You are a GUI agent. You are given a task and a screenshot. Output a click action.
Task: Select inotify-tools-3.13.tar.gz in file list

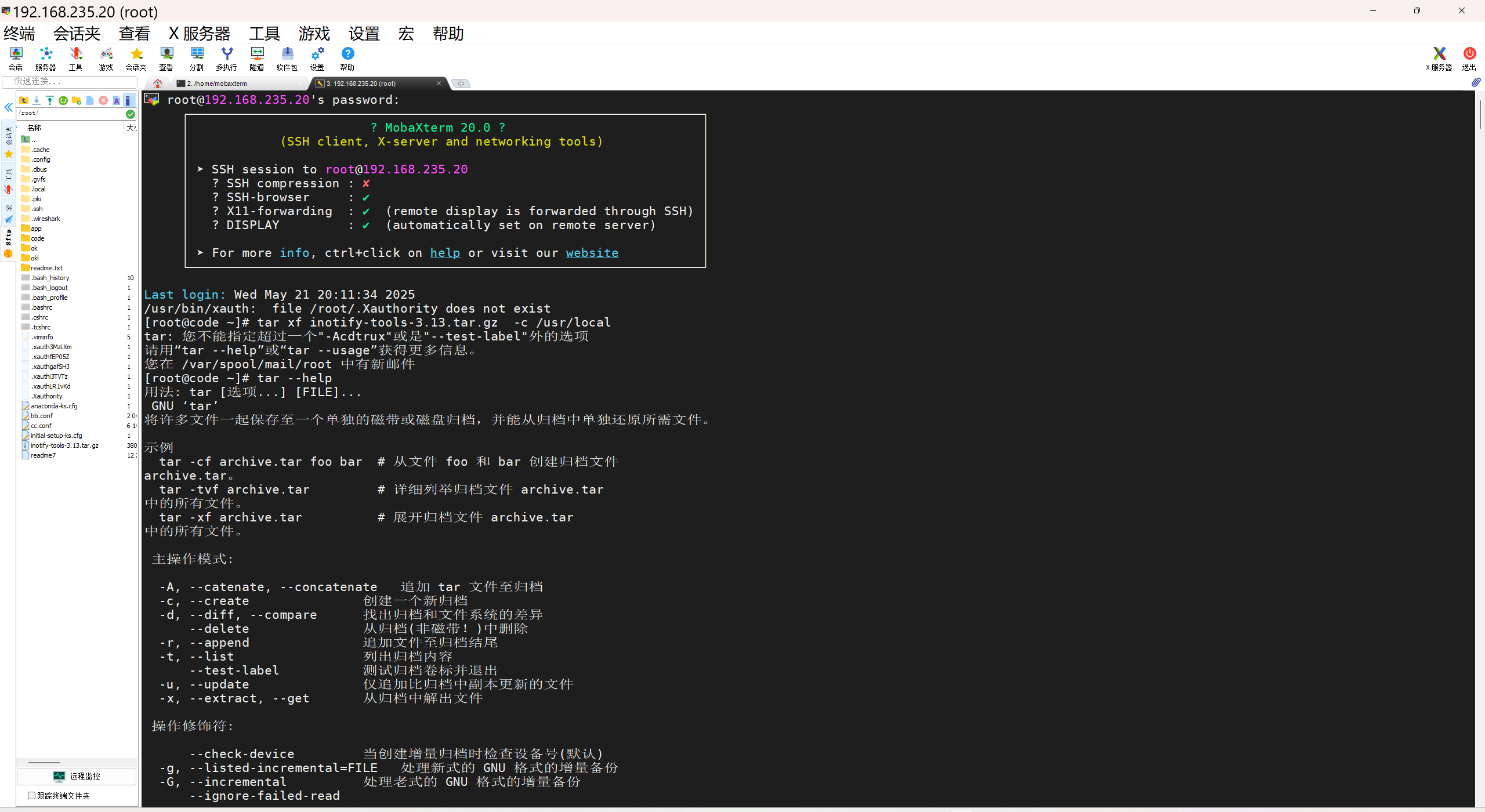[x=64, y=445]
